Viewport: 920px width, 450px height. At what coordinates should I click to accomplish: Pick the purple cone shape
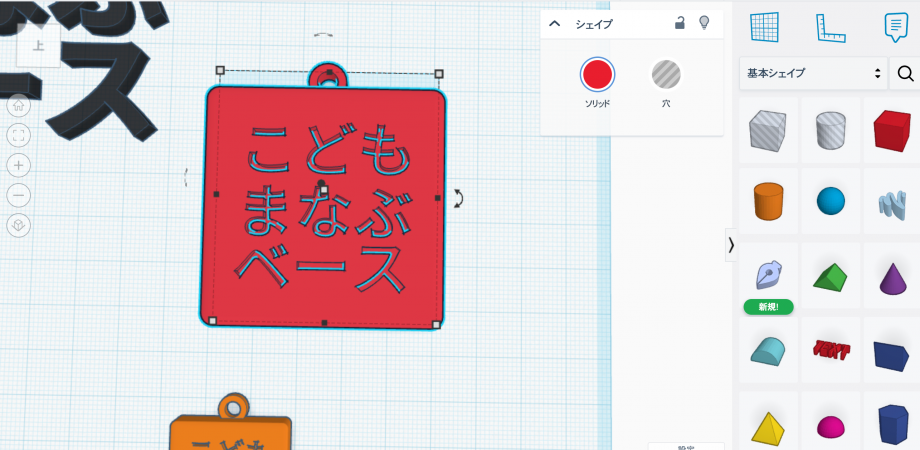[891, 275]
